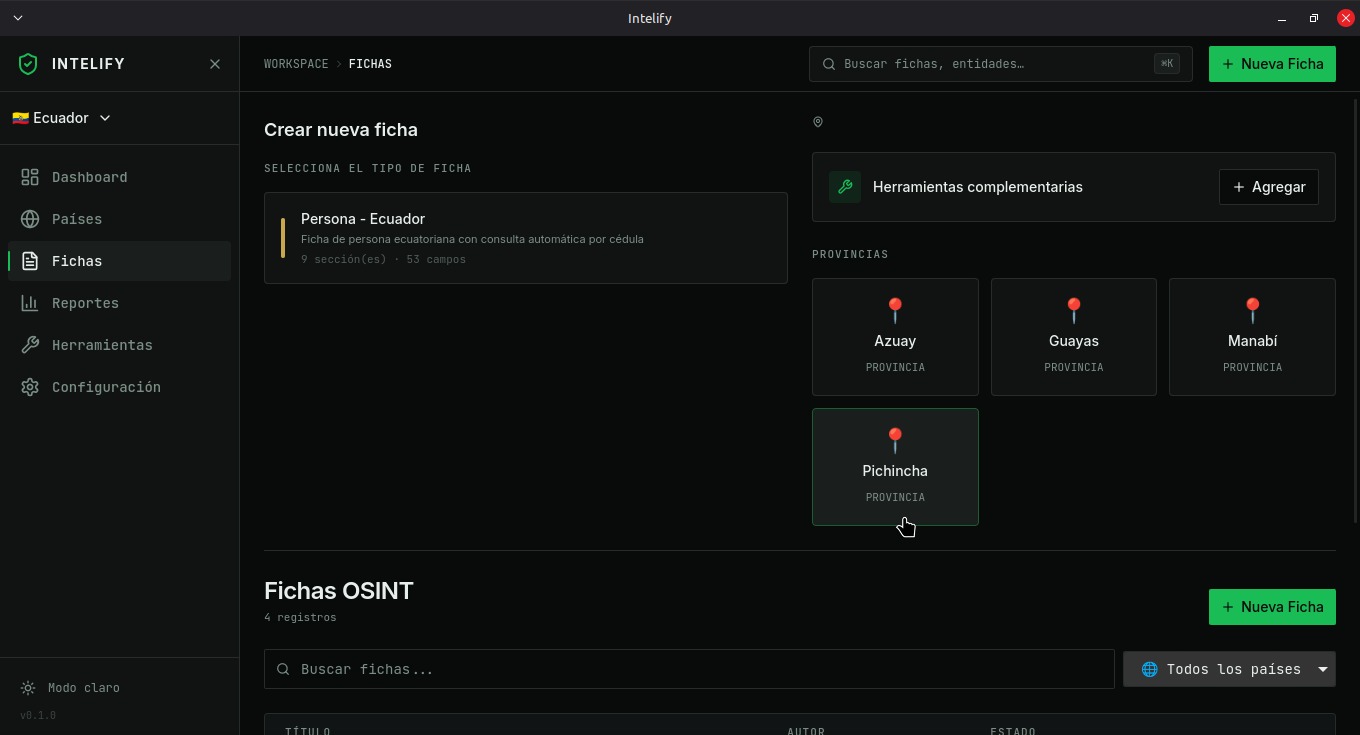This screenshot has width=1360, height=735.
Task: Open the Ecuador country selector dropdown
Action: click(x=61, y=118)
